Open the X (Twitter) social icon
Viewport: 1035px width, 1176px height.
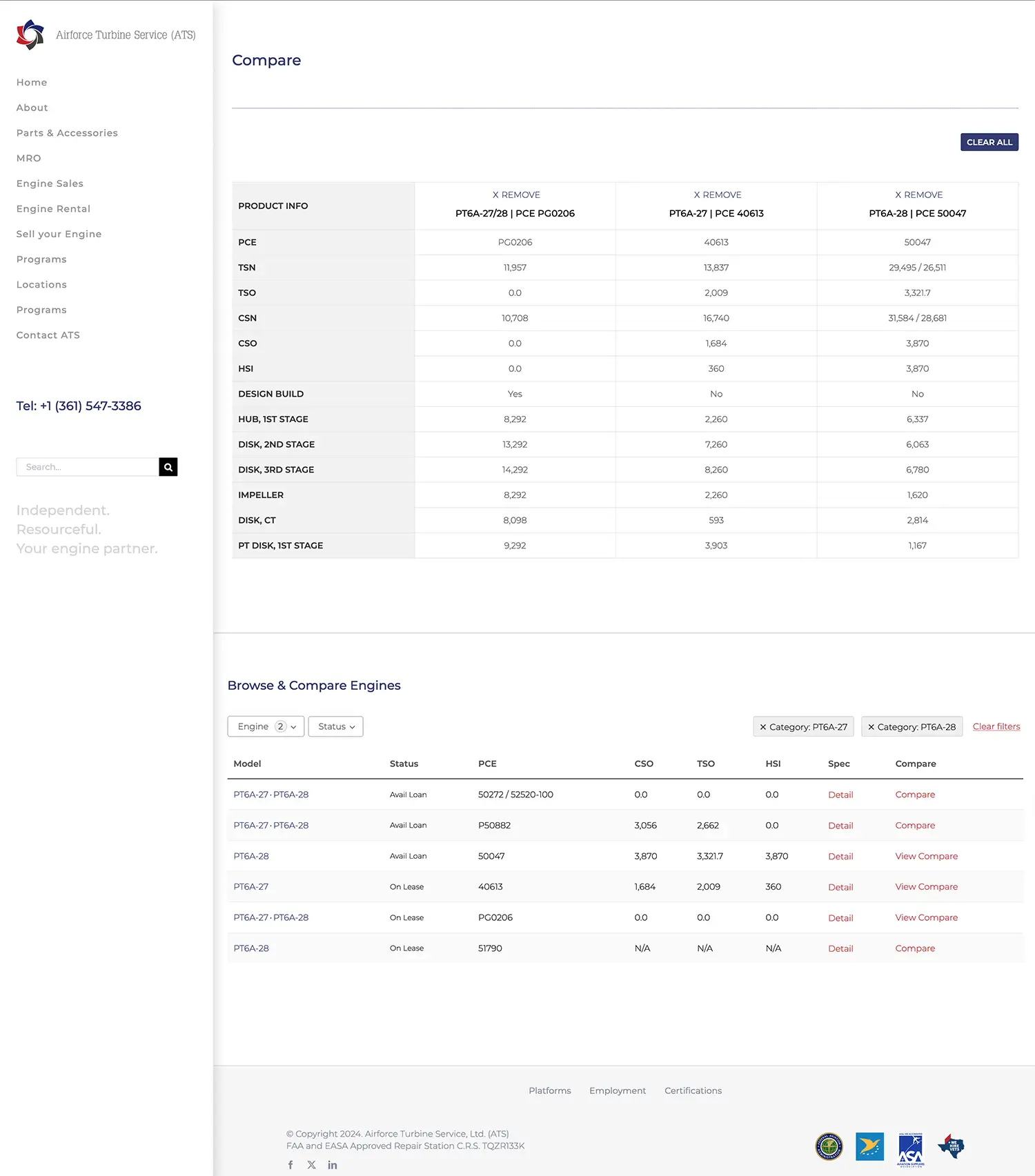pyautogui.click(x=312, y=1165)
